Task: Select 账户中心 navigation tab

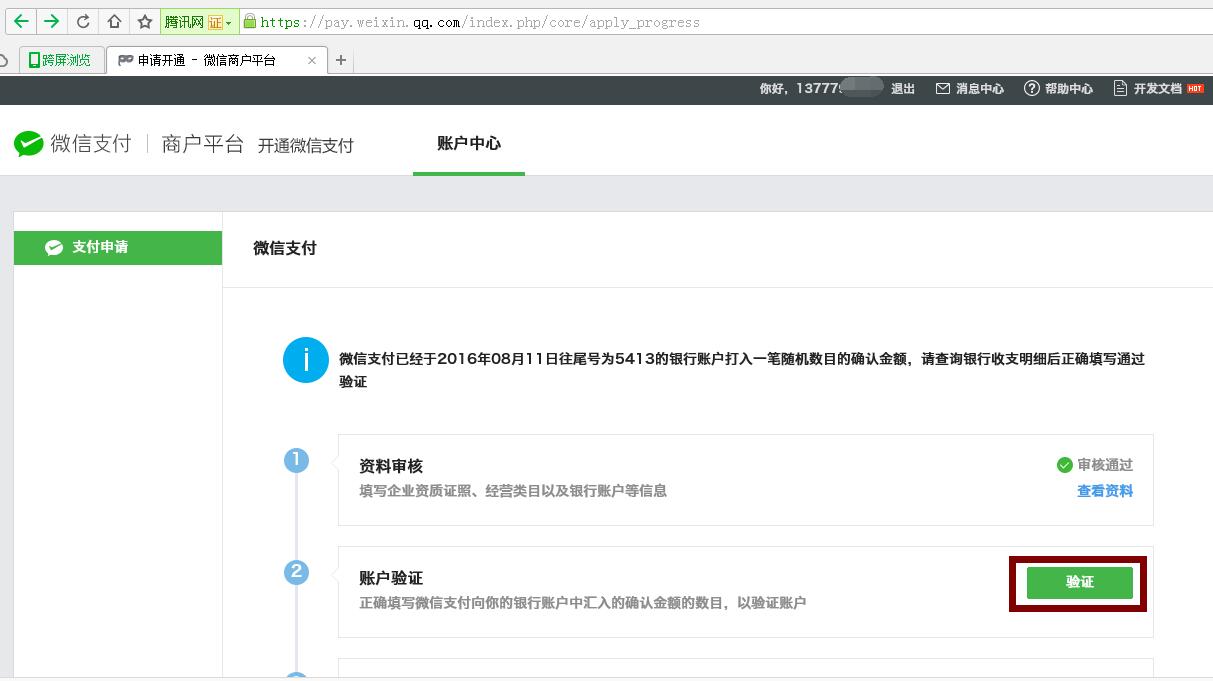Action: click(469, 143)
